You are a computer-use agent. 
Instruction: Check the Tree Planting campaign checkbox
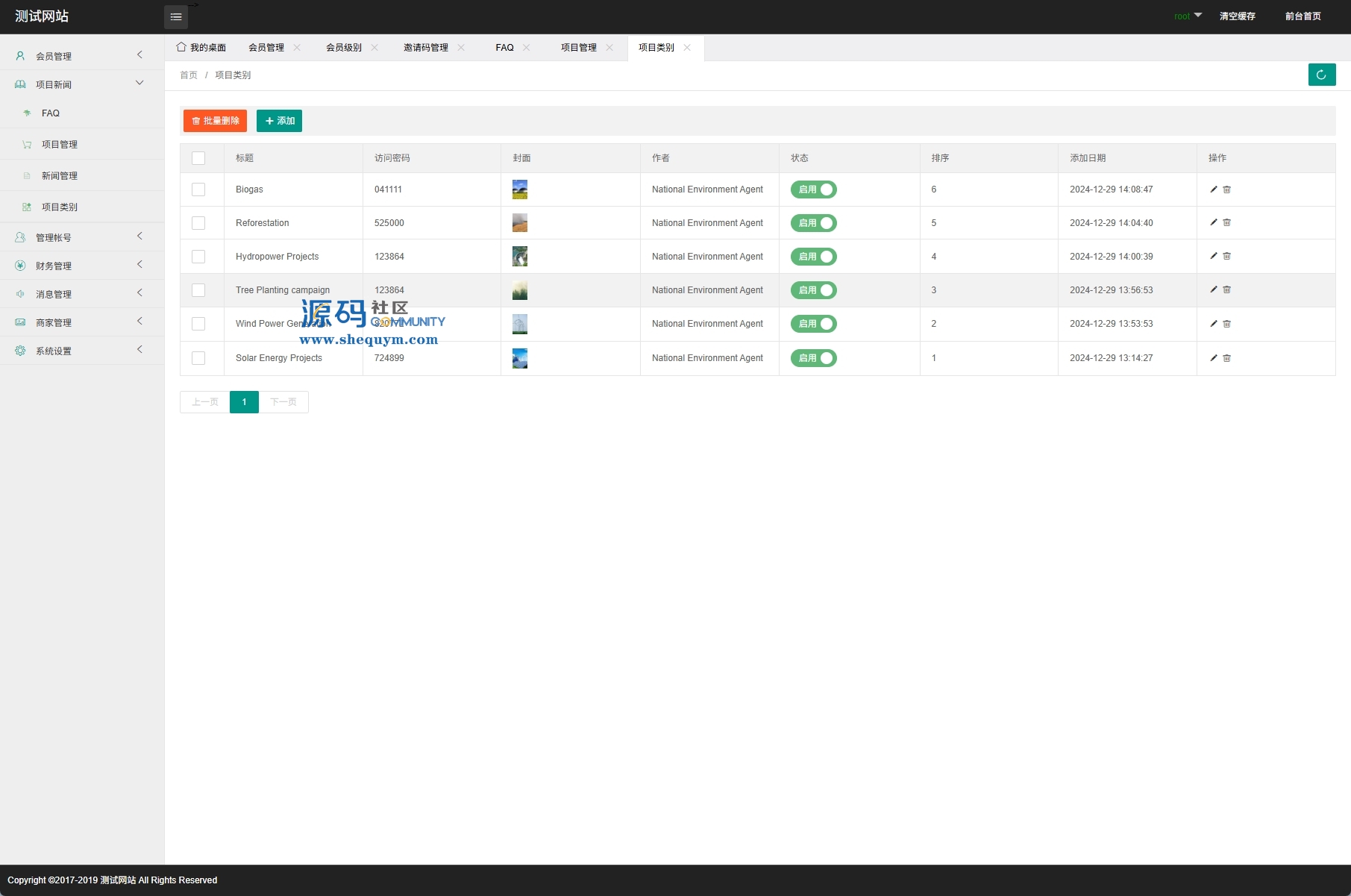tap(198, 290)
